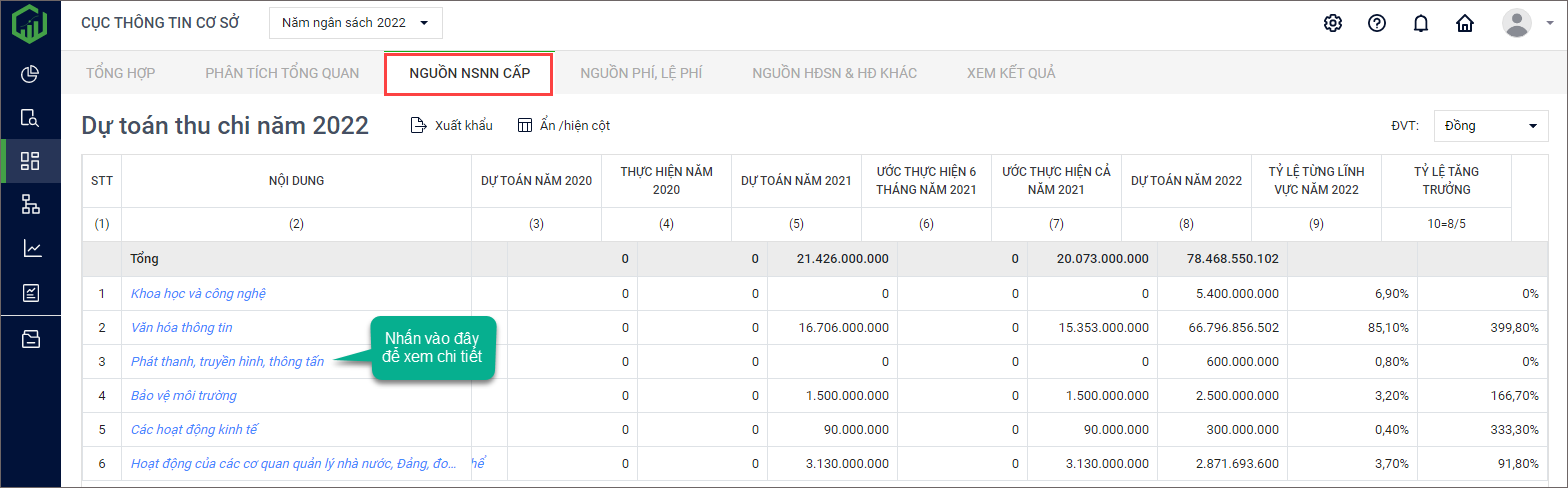Screen dimensions: 1568x488
Task: Open the pie chart sidebar icon
Action: pyautogui.click(x=30, y=75)
